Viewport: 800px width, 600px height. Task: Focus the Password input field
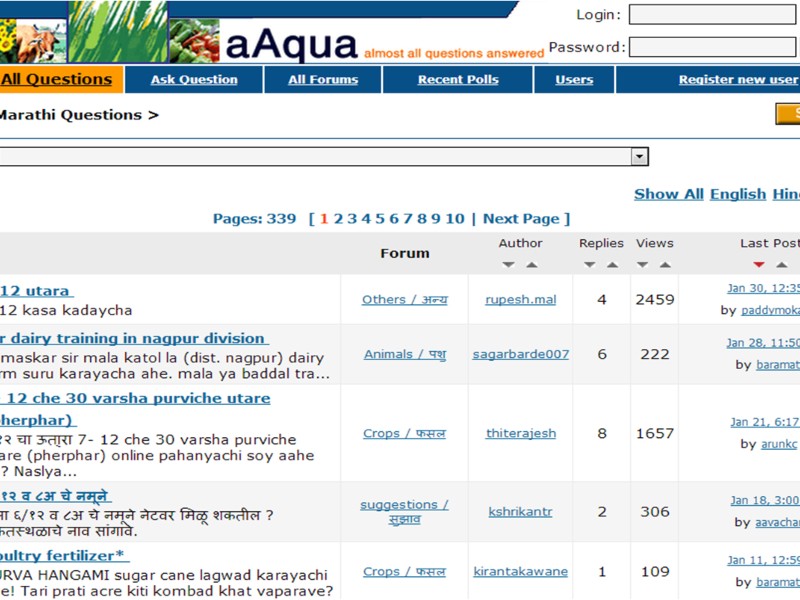click(712, 47)
